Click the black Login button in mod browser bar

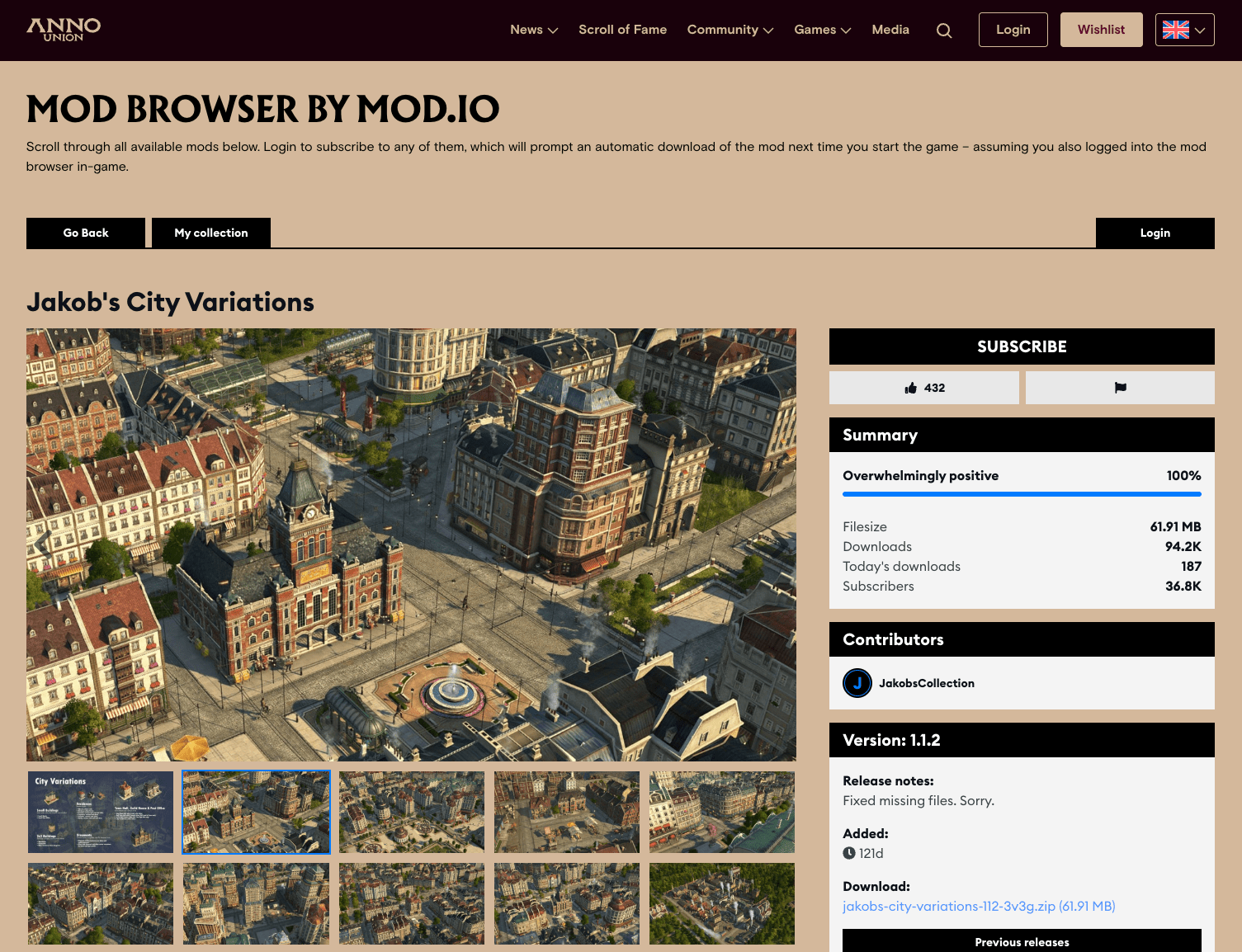click(x=1155, y=233)
